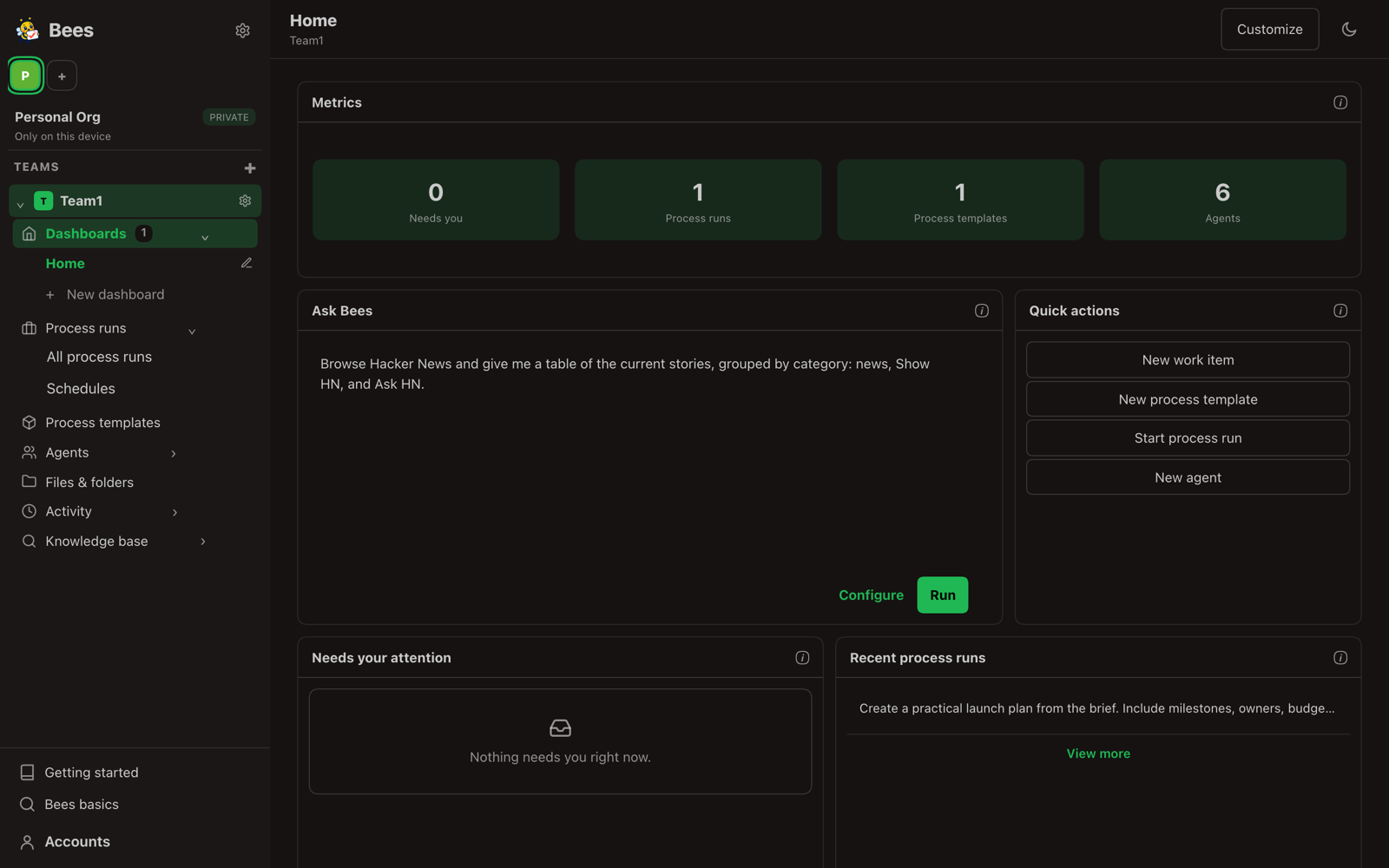Open All process runs
Viewport: 1389px width, 868px height.
99,357
